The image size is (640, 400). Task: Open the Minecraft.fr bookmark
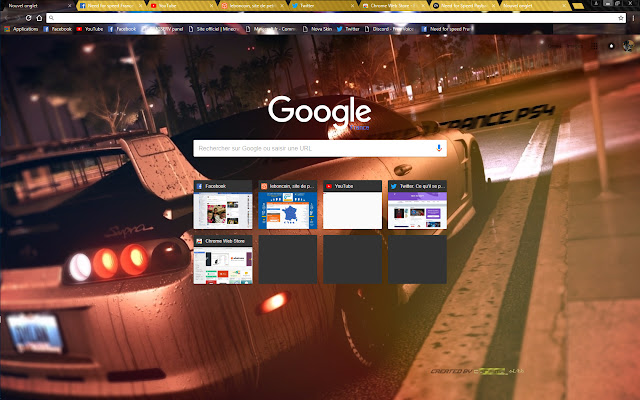click(271, 29)
